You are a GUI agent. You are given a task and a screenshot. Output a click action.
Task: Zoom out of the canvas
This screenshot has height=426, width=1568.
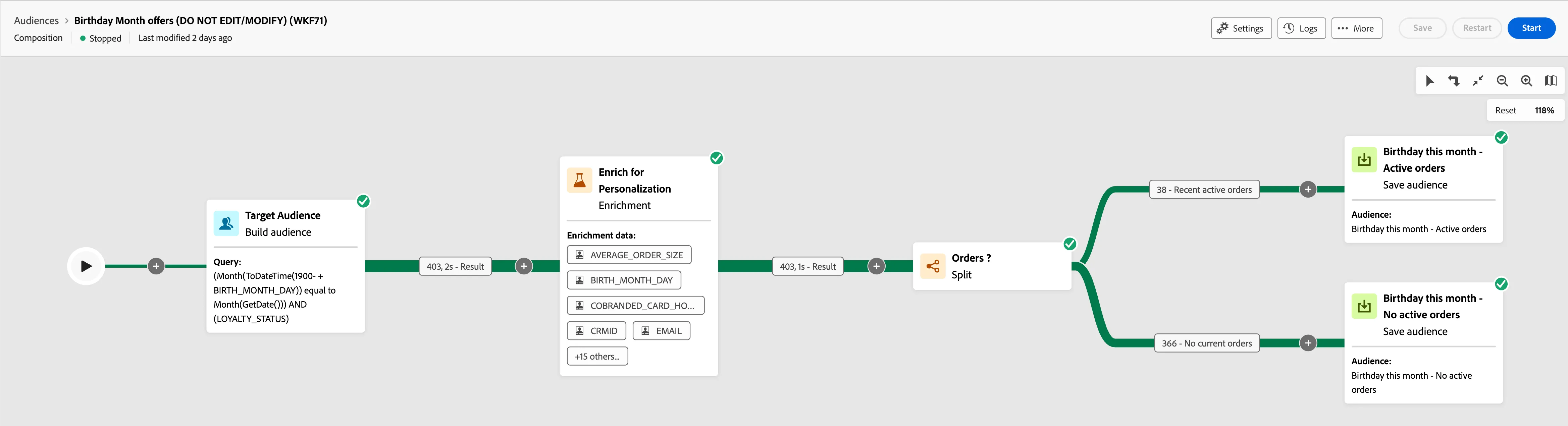point(1502,80)
